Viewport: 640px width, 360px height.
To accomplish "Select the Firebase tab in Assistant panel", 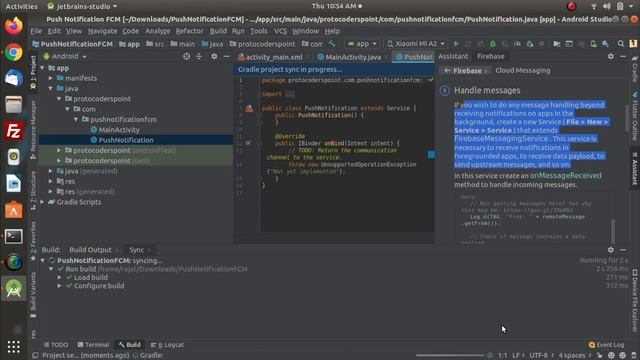I will tap(491, 56).
